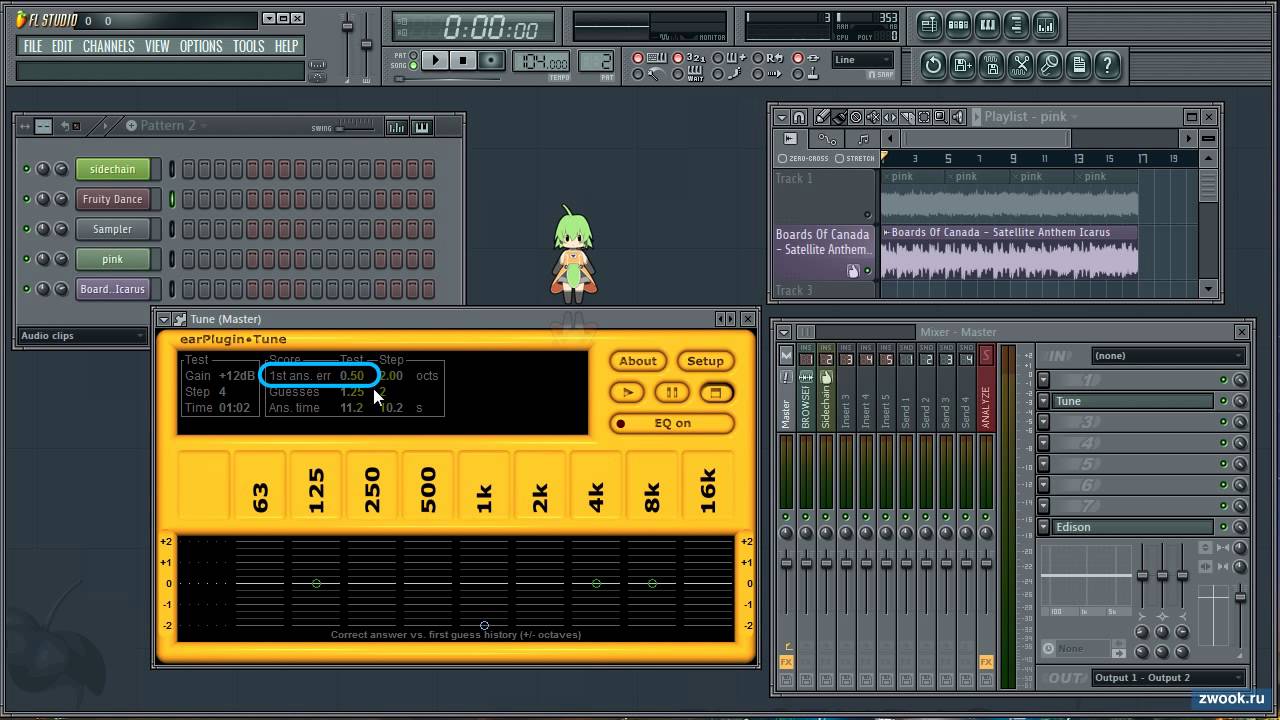Open the Piano Roll view in the top toolbar
Viewport: 1280px width, 720px height.
[x=987, y=25]
